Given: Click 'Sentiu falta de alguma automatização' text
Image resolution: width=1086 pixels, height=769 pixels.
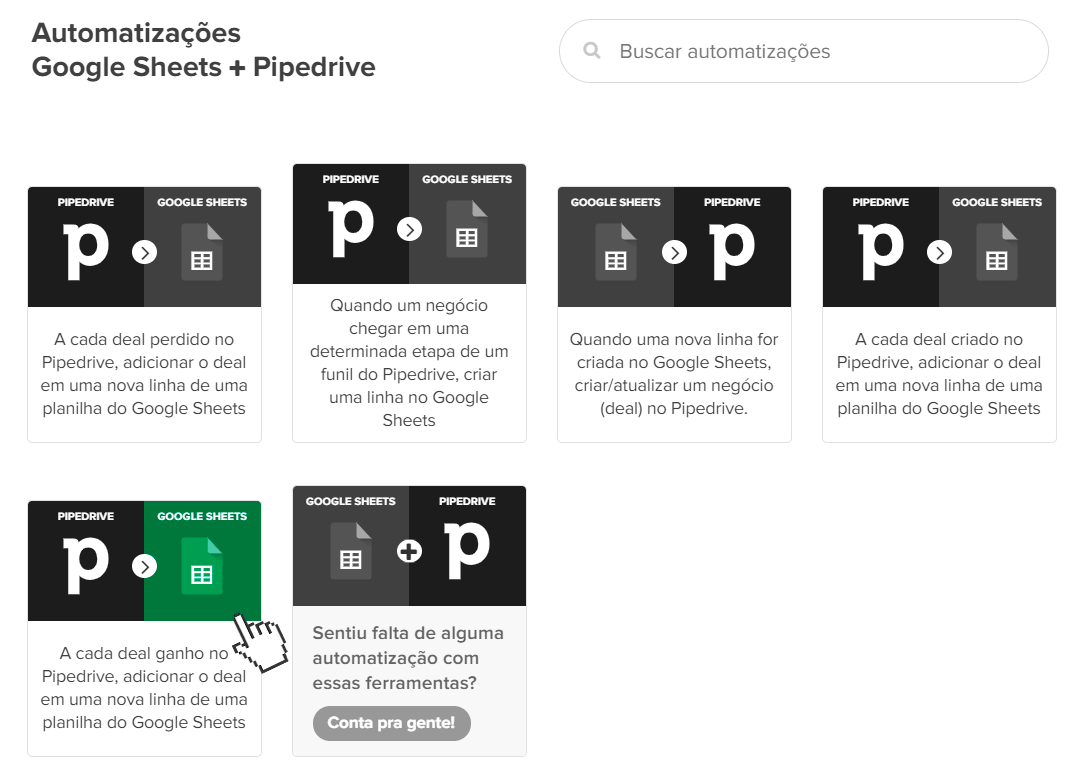Looking at the screenshot, I should pos(408,657).
